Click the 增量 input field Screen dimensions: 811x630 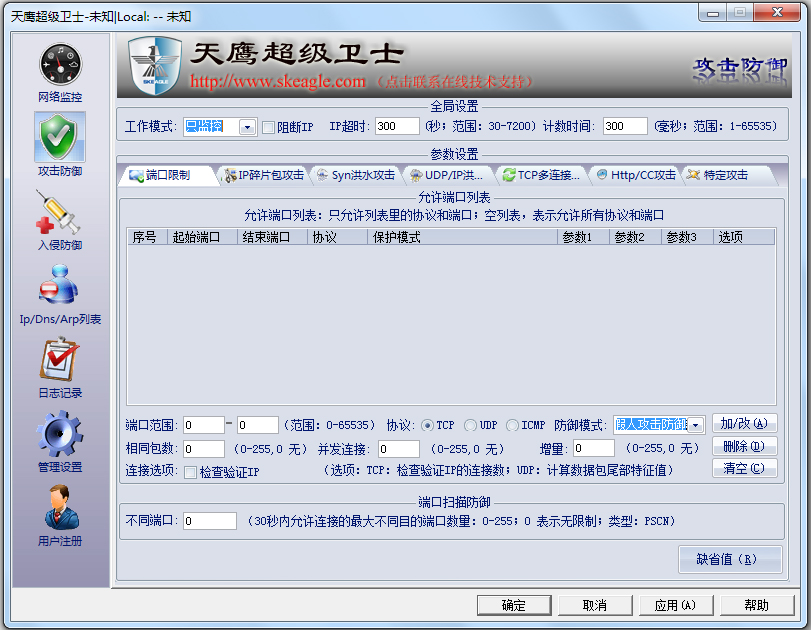(594, 448)
